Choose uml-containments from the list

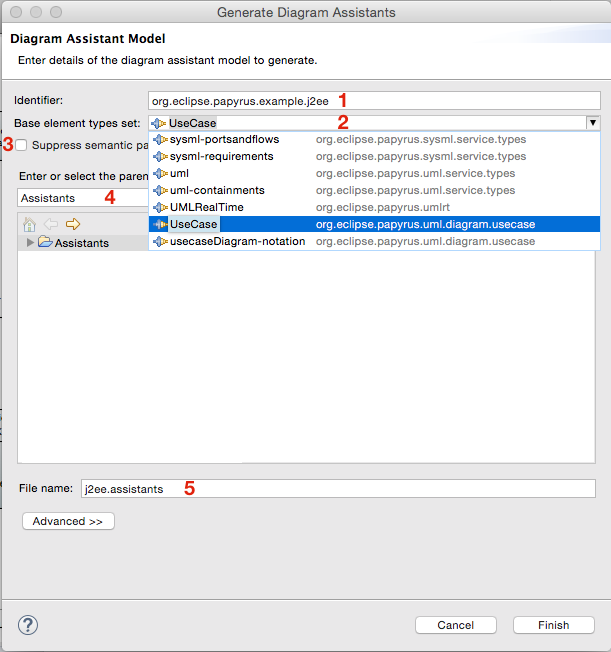374,190
